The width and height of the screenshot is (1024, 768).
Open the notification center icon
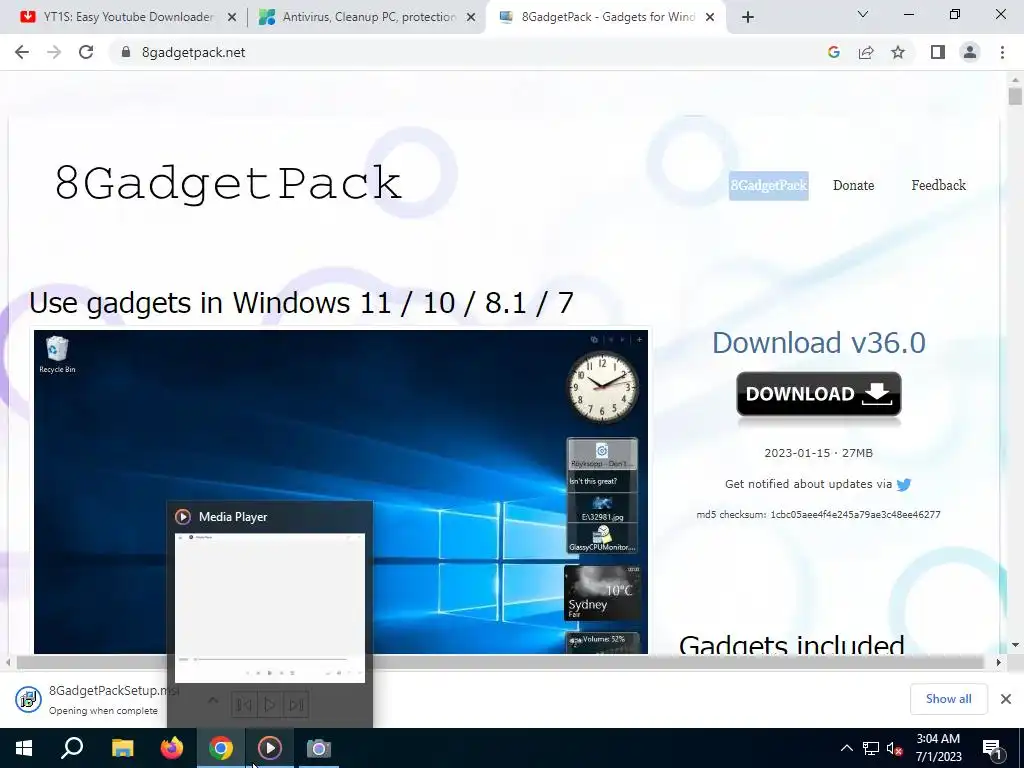[992, 748]
